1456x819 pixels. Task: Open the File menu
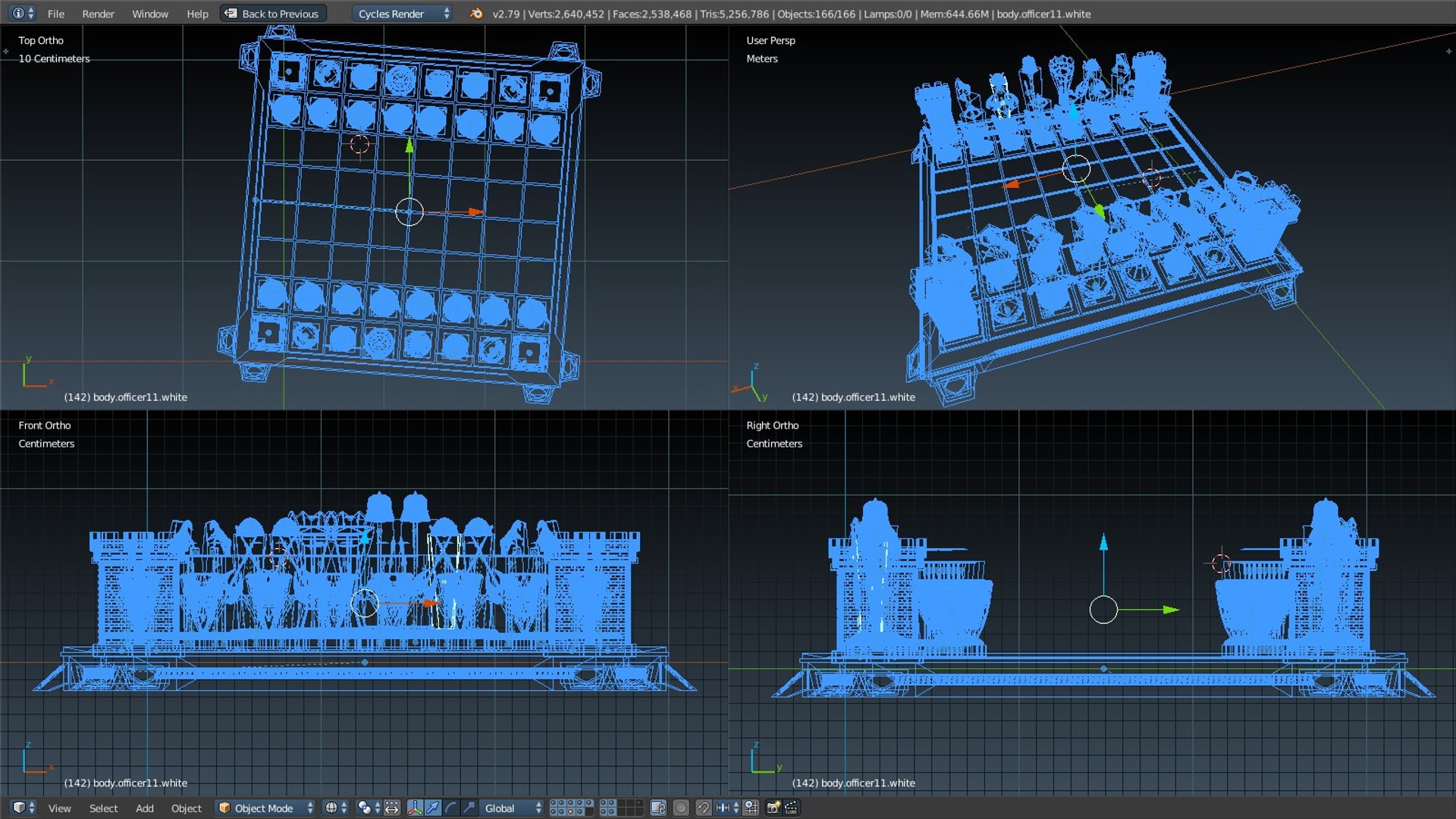click(x=55, y=14)
